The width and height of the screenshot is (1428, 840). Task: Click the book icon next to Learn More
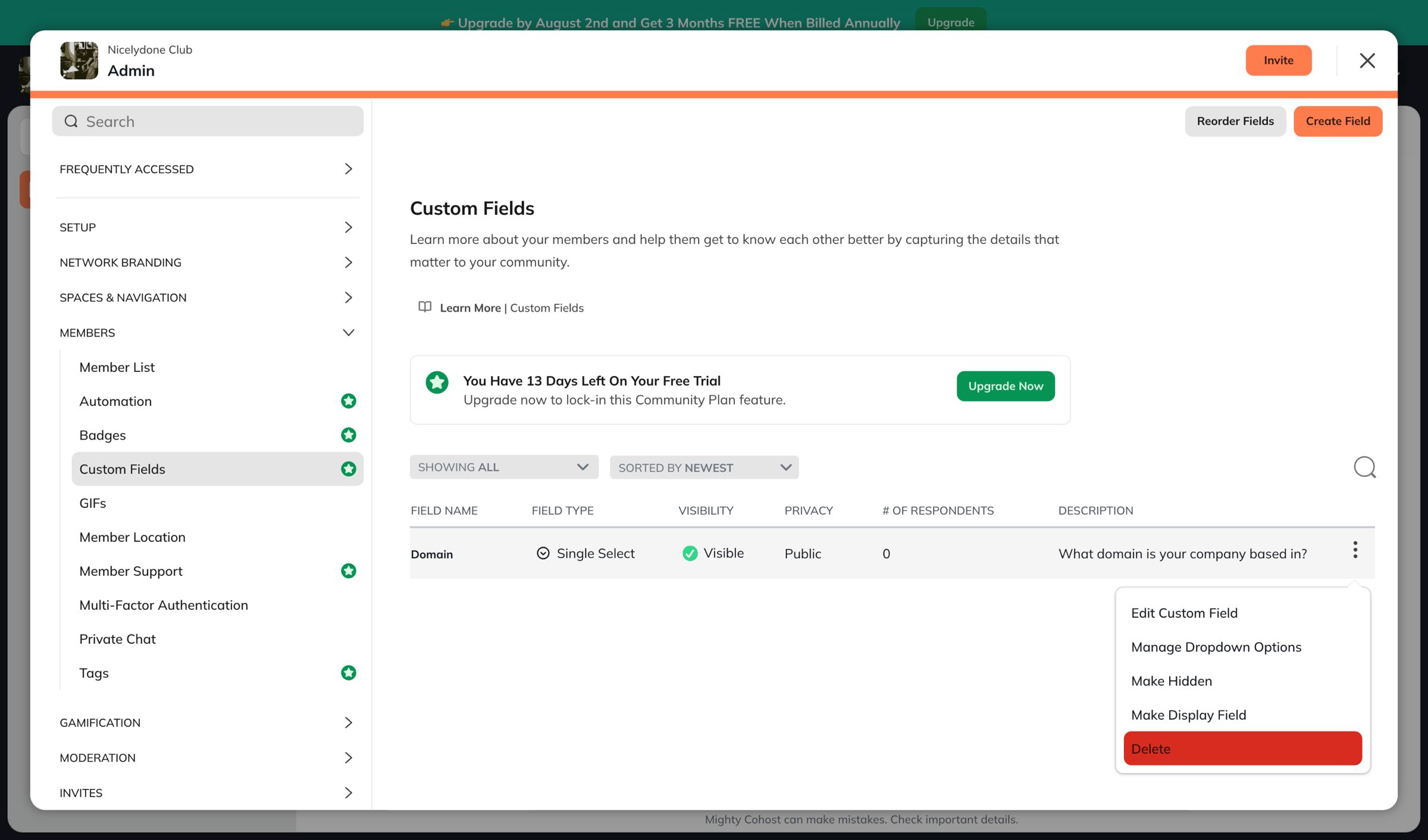pyautogui.click(x=425, y=307)
